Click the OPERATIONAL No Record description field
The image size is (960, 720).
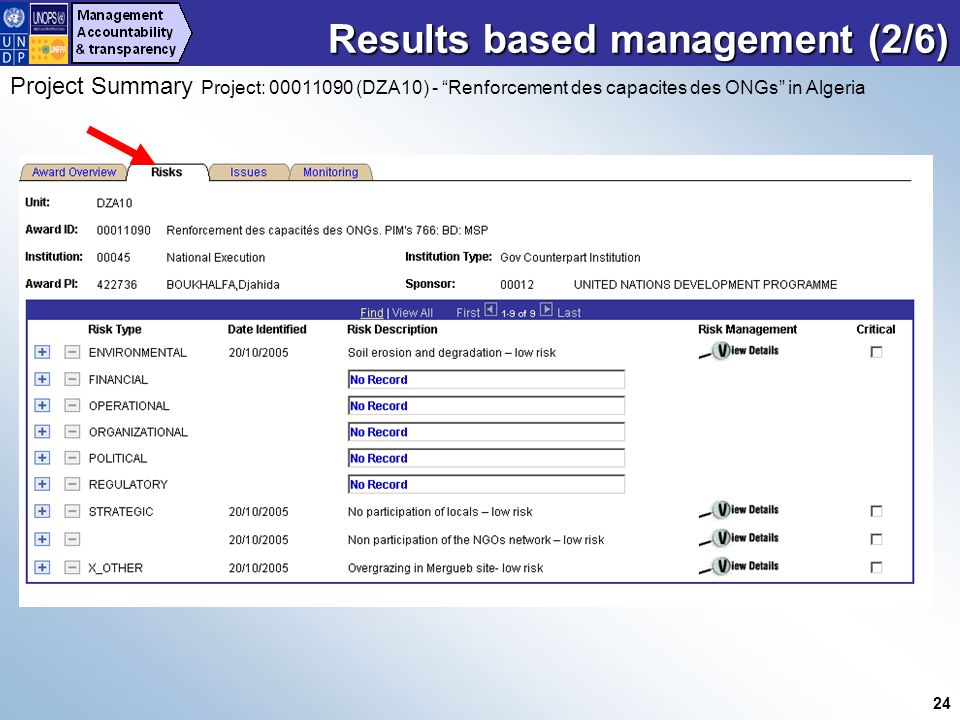coord(486,406)
